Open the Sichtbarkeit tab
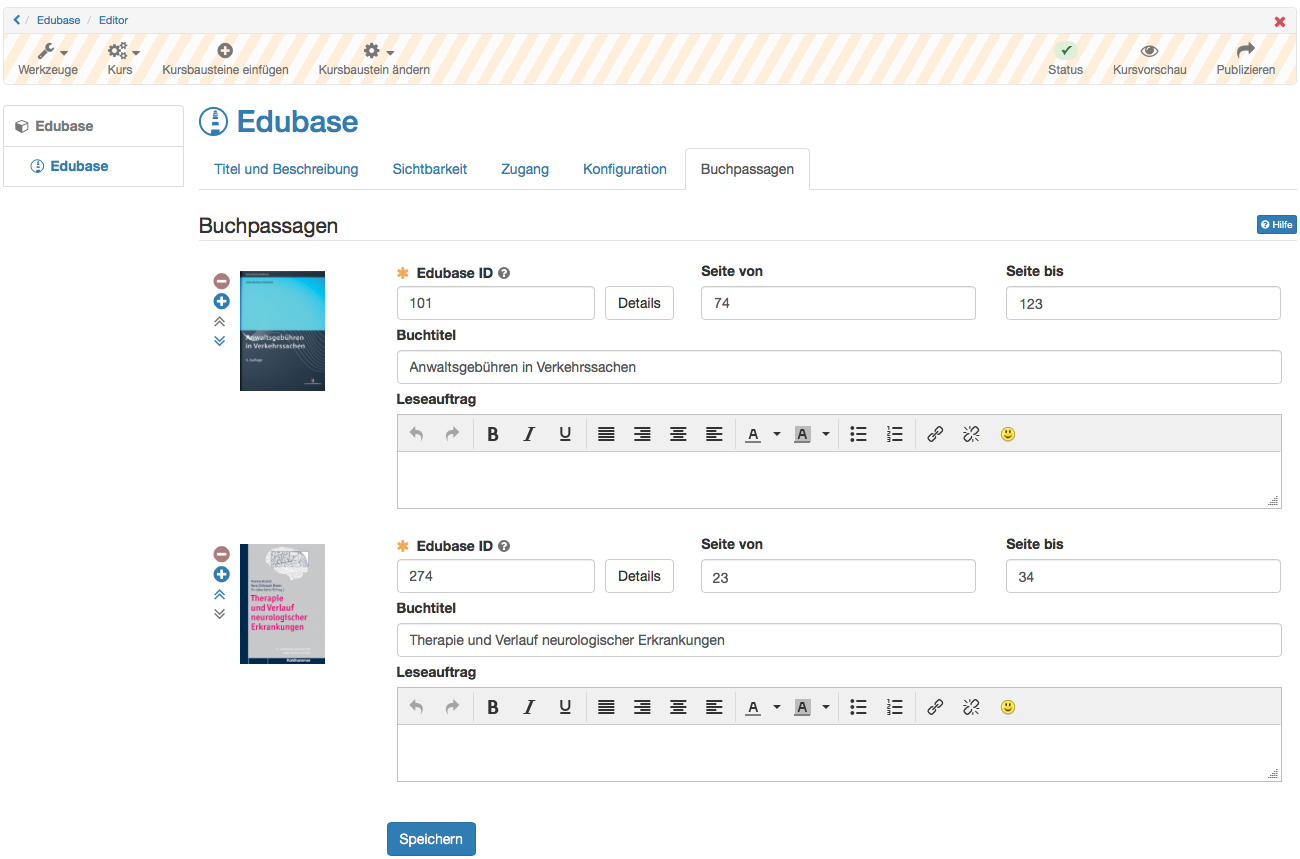 coord(429,169)
